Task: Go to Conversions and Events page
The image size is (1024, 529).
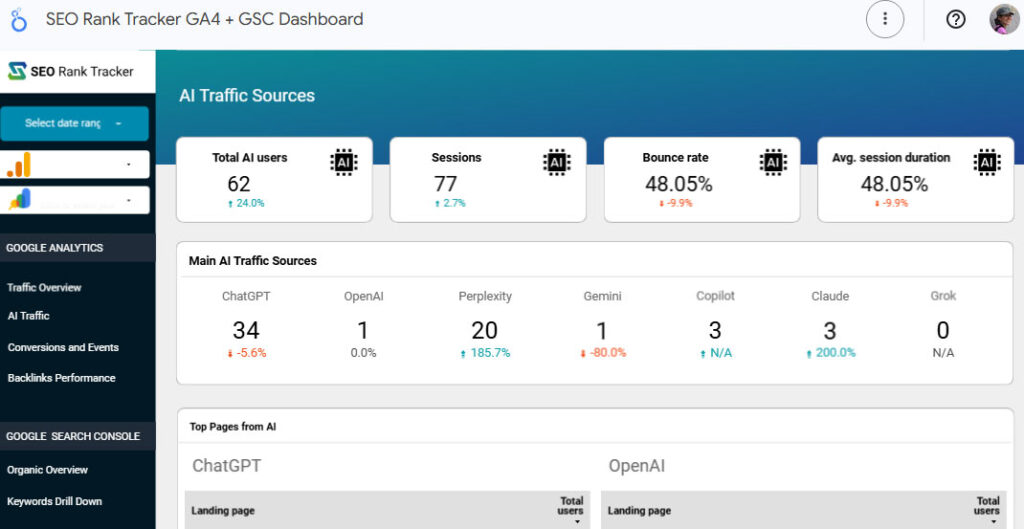Action: coord(63,347)
